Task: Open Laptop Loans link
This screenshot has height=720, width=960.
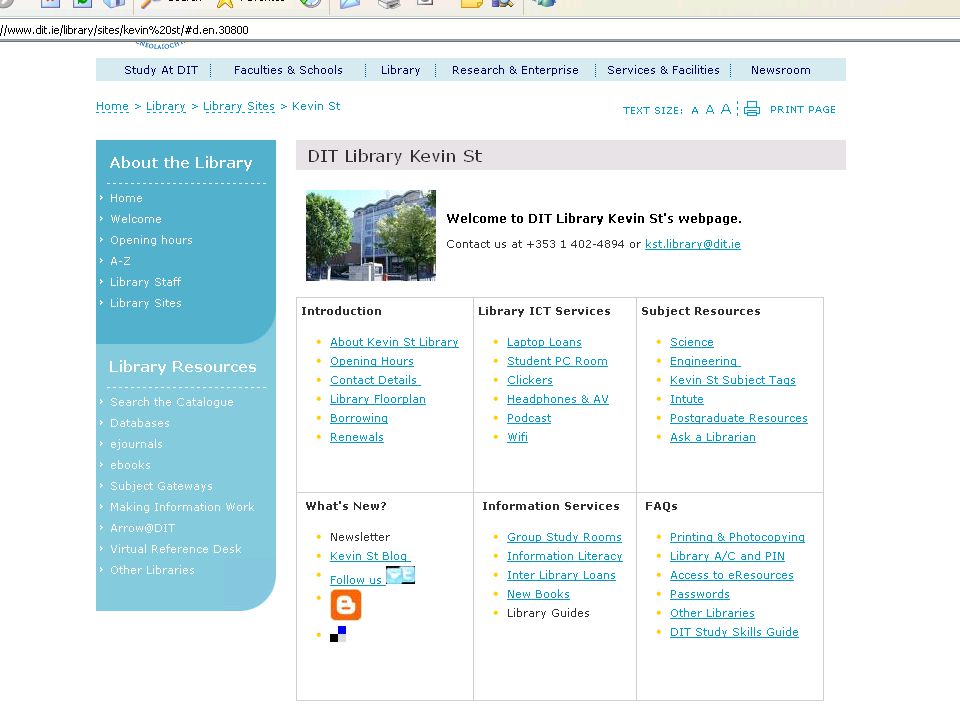Action: tap(544, 342)
